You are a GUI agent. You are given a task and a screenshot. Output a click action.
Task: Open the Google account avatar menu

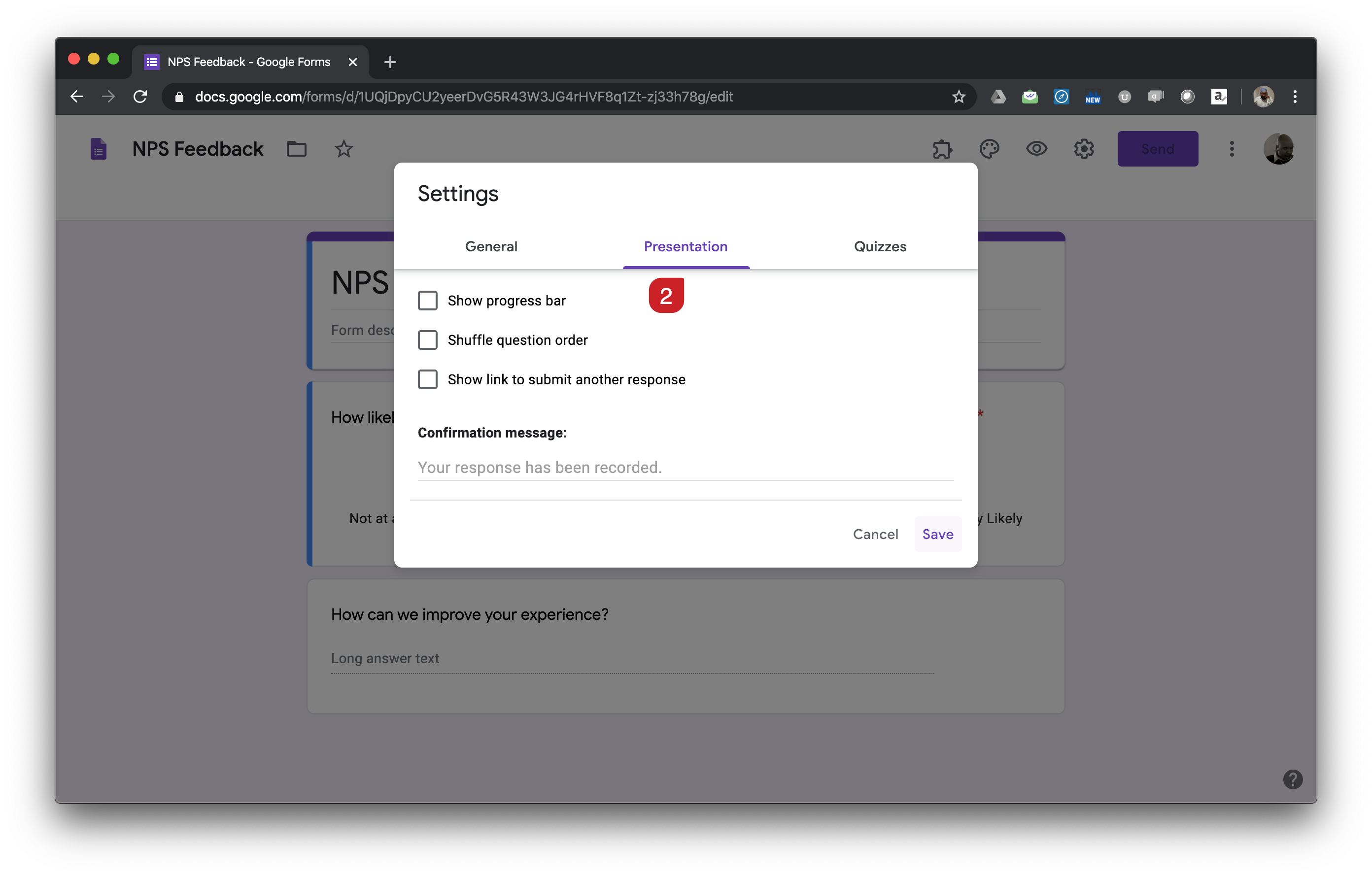coord(1278,149)
